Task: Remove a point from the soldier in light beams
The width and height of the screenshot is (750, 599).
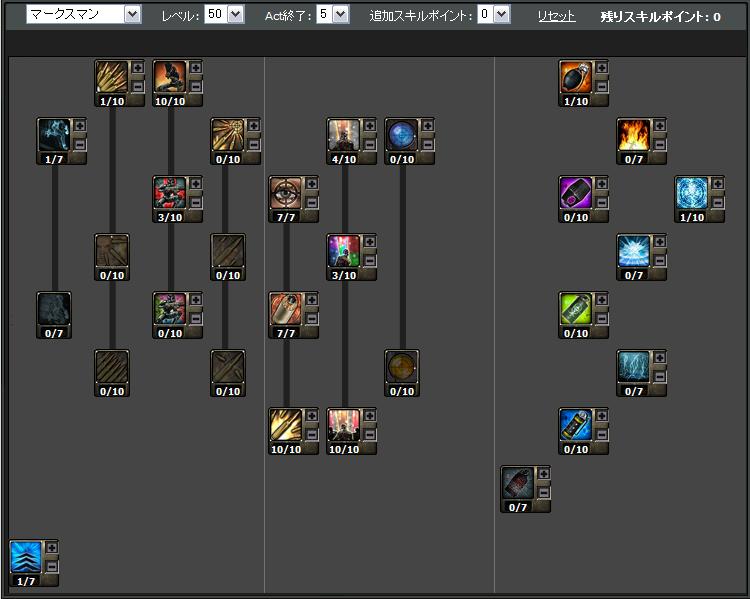Action: 370,144
